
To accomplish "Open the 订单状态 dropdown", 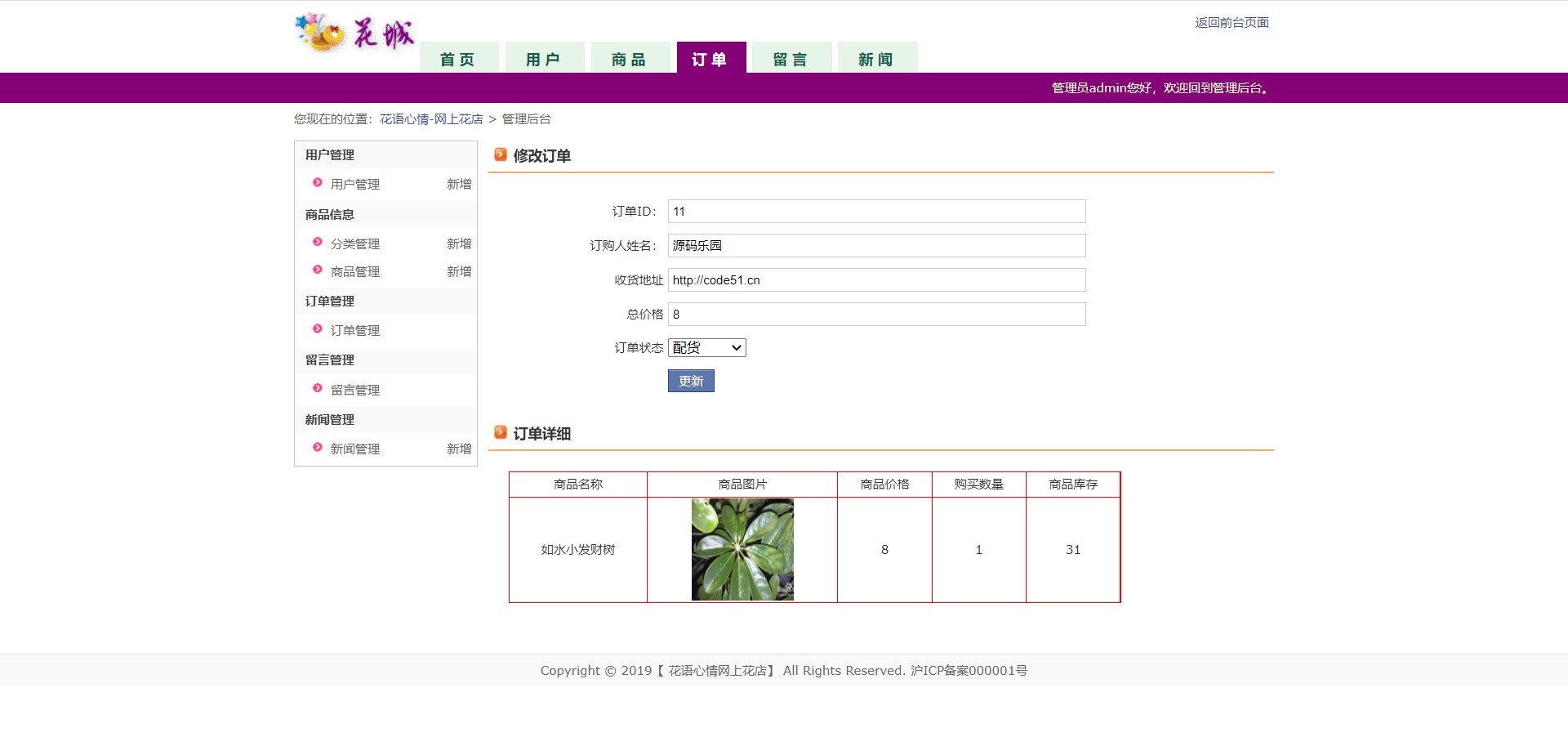I will 707,348.
